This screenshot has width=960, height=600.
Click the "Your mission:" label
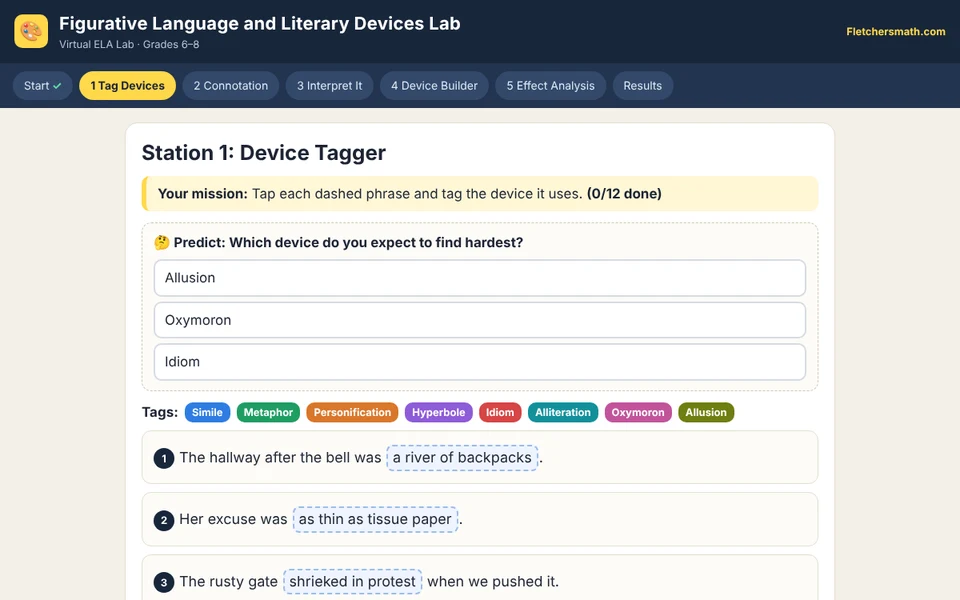(x=203, y=194)
